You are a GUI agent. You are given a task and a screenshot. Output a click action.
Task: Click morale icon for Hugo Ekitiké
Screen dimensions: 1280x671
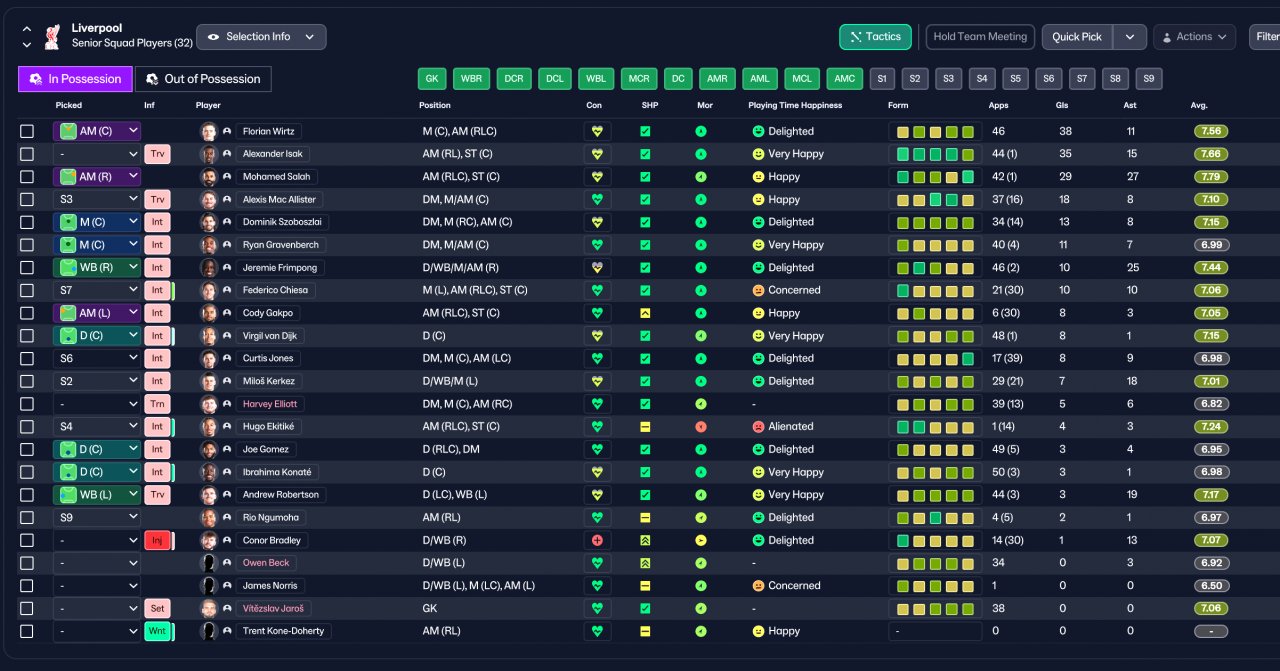click(x=701, y=427)
